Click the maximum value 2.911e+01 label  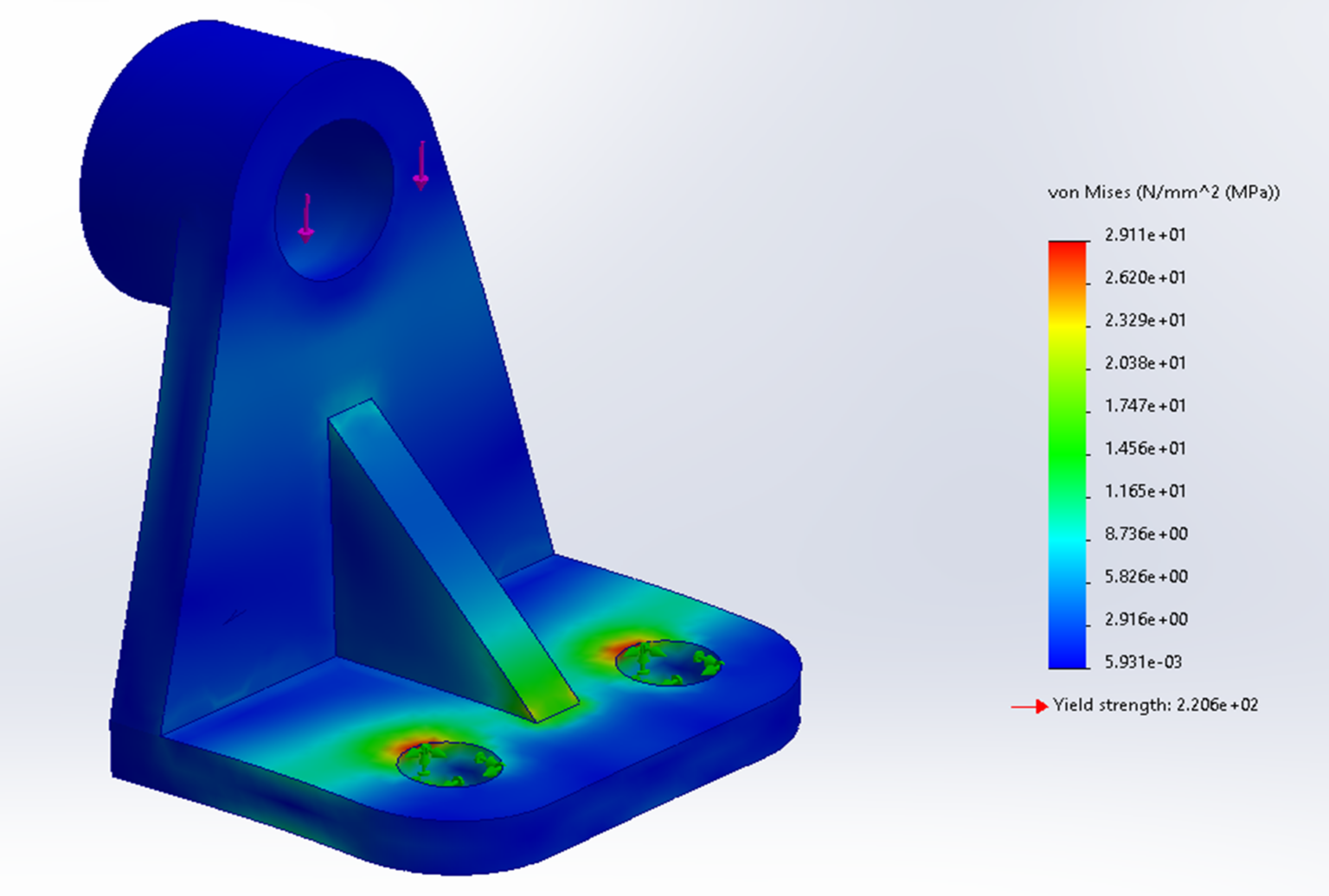click(1146, 234)
